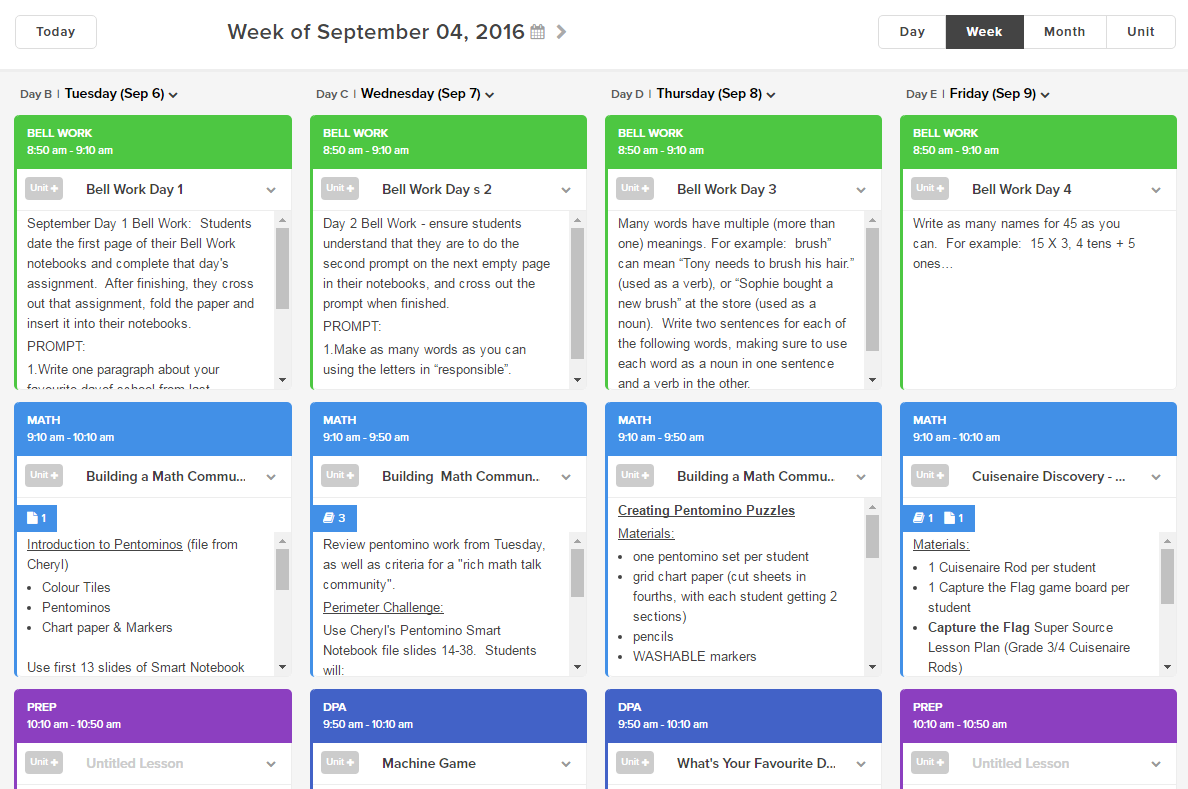
Task: Open the calendar picker beside the week title
Action: (537, 31)
